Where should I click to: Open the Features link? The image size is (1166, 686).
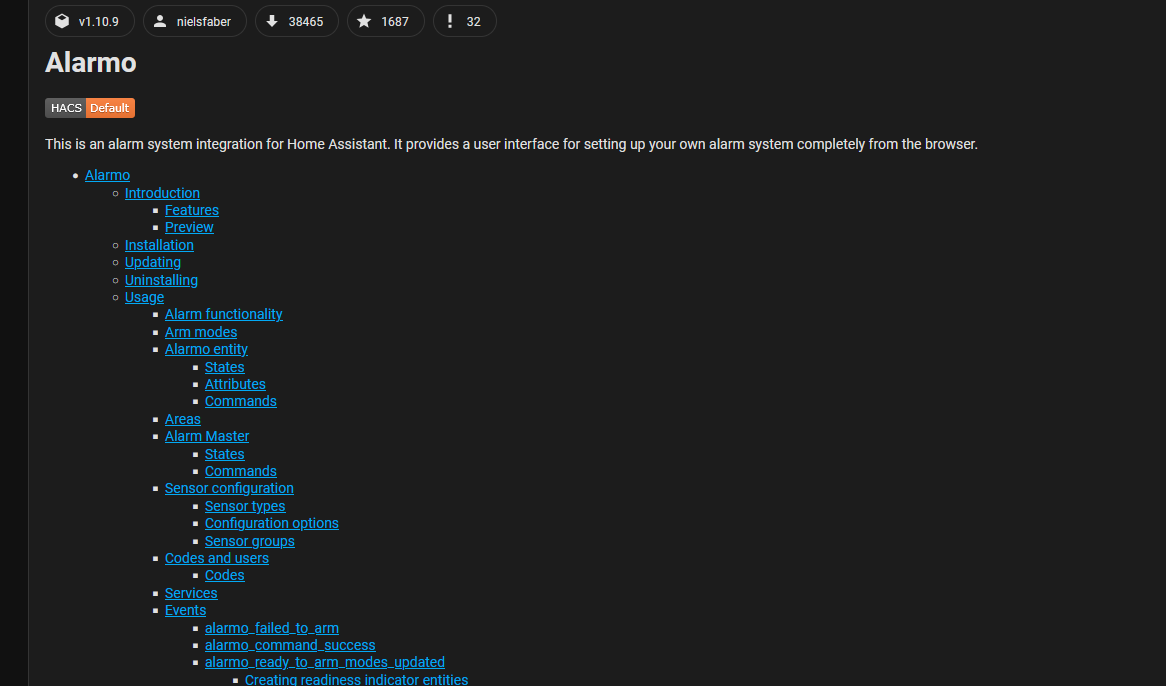[x=192, y=210]
